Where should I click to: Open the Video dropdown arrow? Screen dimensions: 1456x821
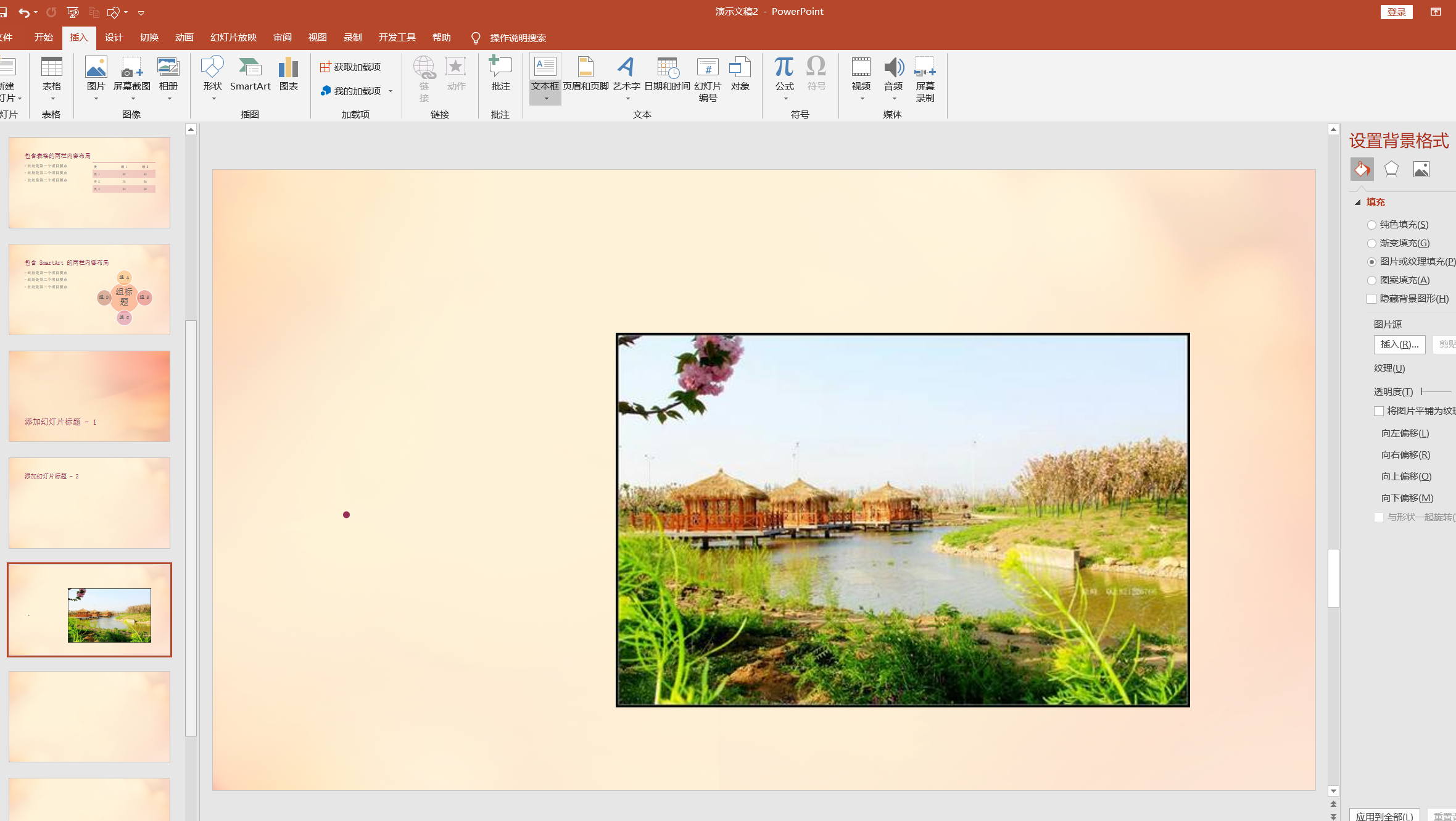pos(862,99)
